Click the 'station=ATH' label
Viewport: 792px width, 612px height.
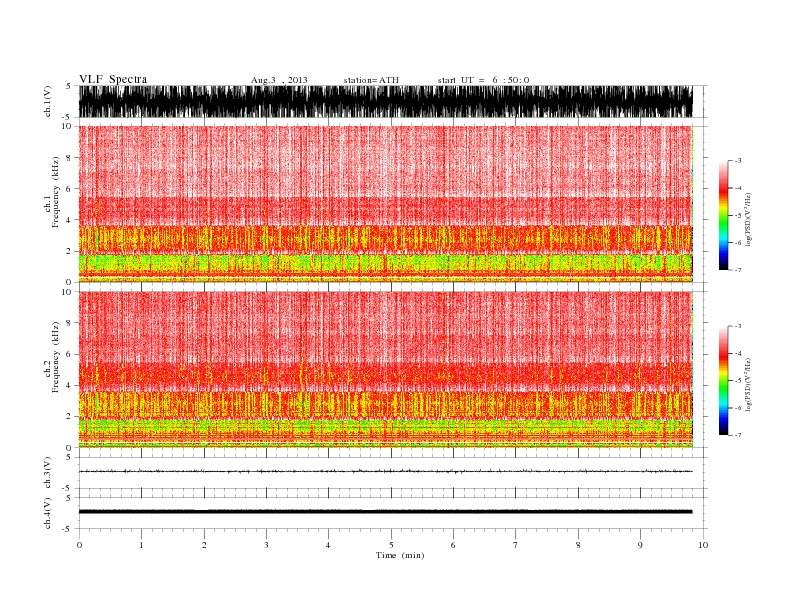pyautogui.click(x=371, y=80)
